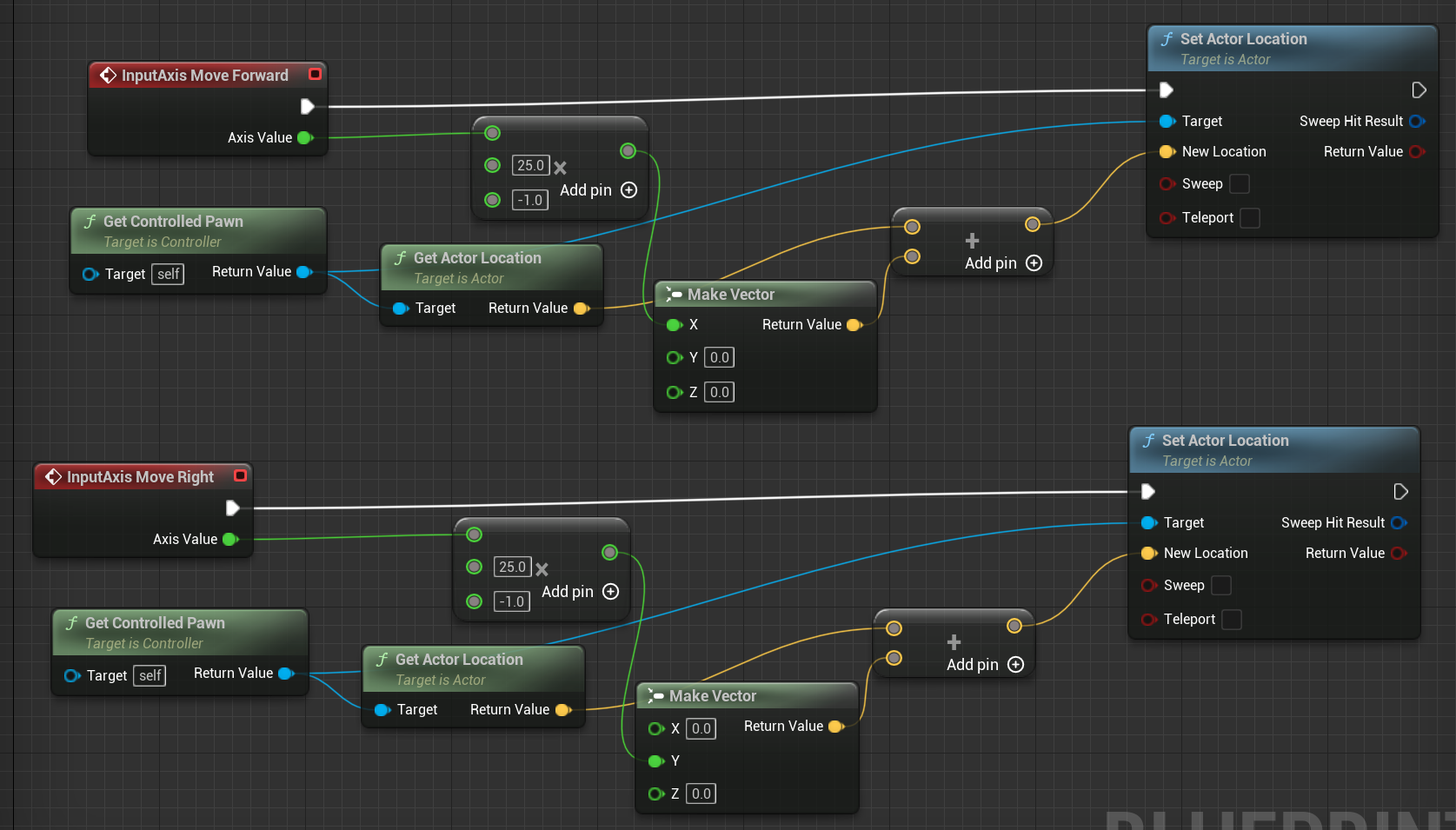Click X value field in lower Make Vector
The image size is (1456, 830).
coord(701,728)
